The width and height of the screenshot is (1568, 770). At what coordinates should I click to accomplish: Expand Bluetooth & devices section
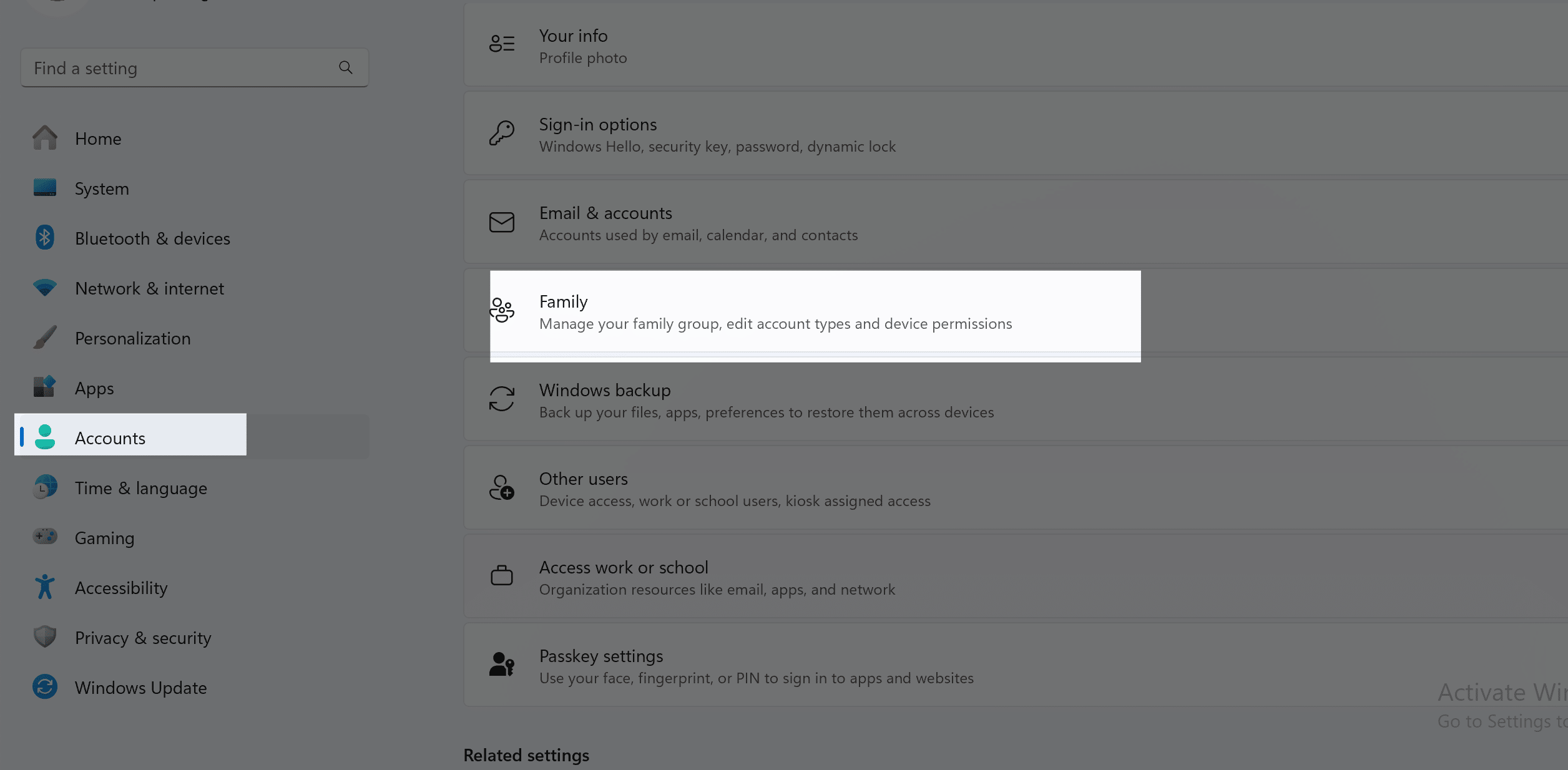[152, 237]
